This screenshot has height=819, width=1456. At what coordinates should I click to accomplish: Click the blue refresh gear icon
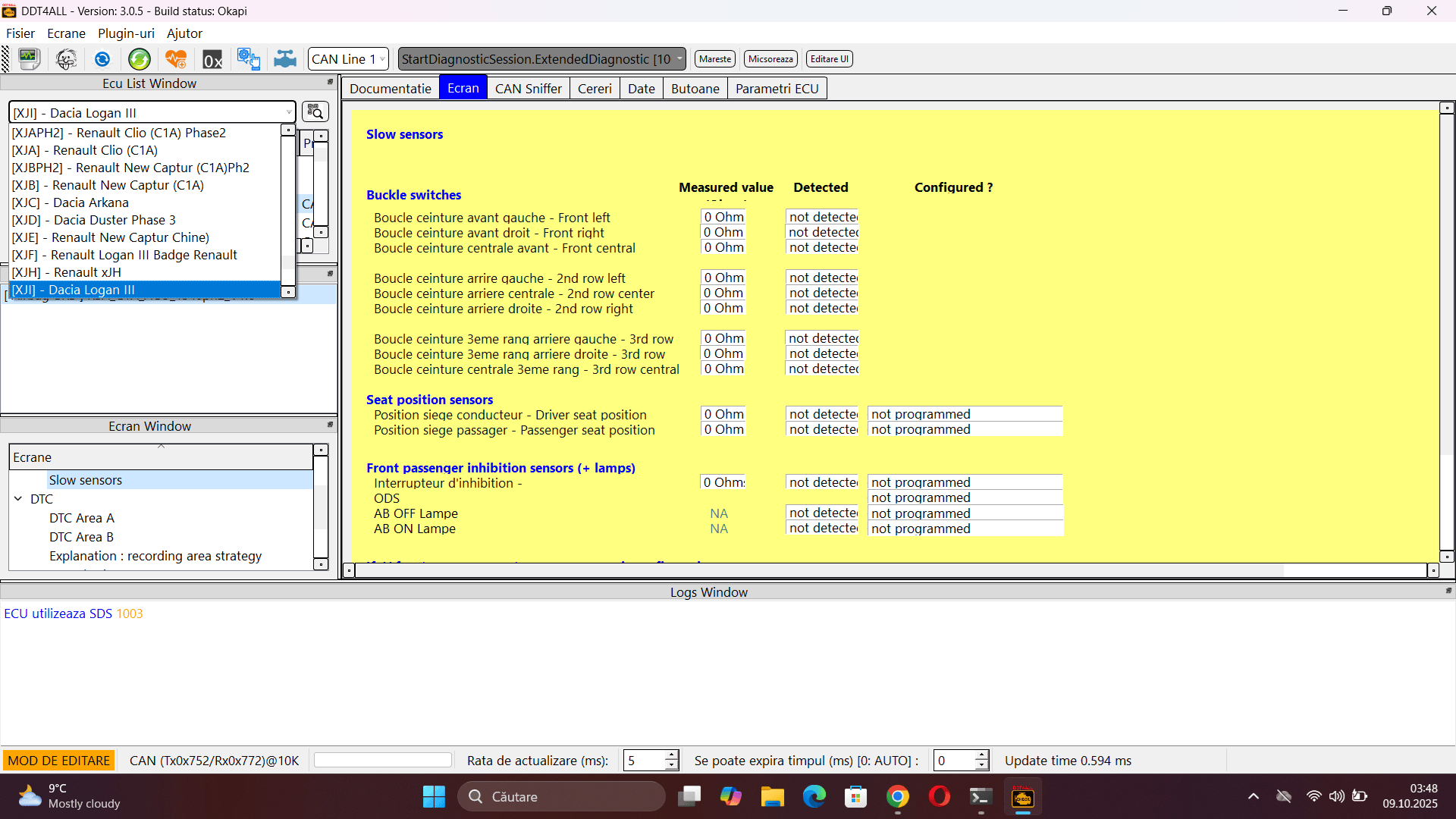pos(102,59)
